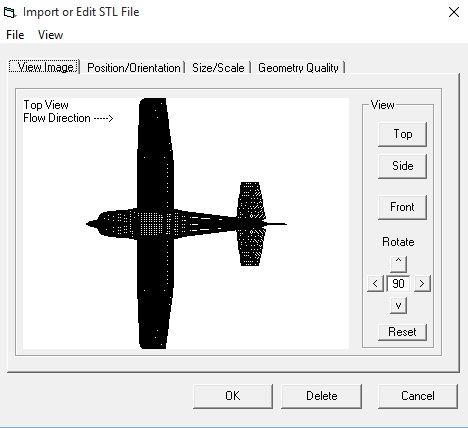The height and width of the screenshot is (428, 468).
Task: Click the rotation angle field showing 90
Action: 398,284
